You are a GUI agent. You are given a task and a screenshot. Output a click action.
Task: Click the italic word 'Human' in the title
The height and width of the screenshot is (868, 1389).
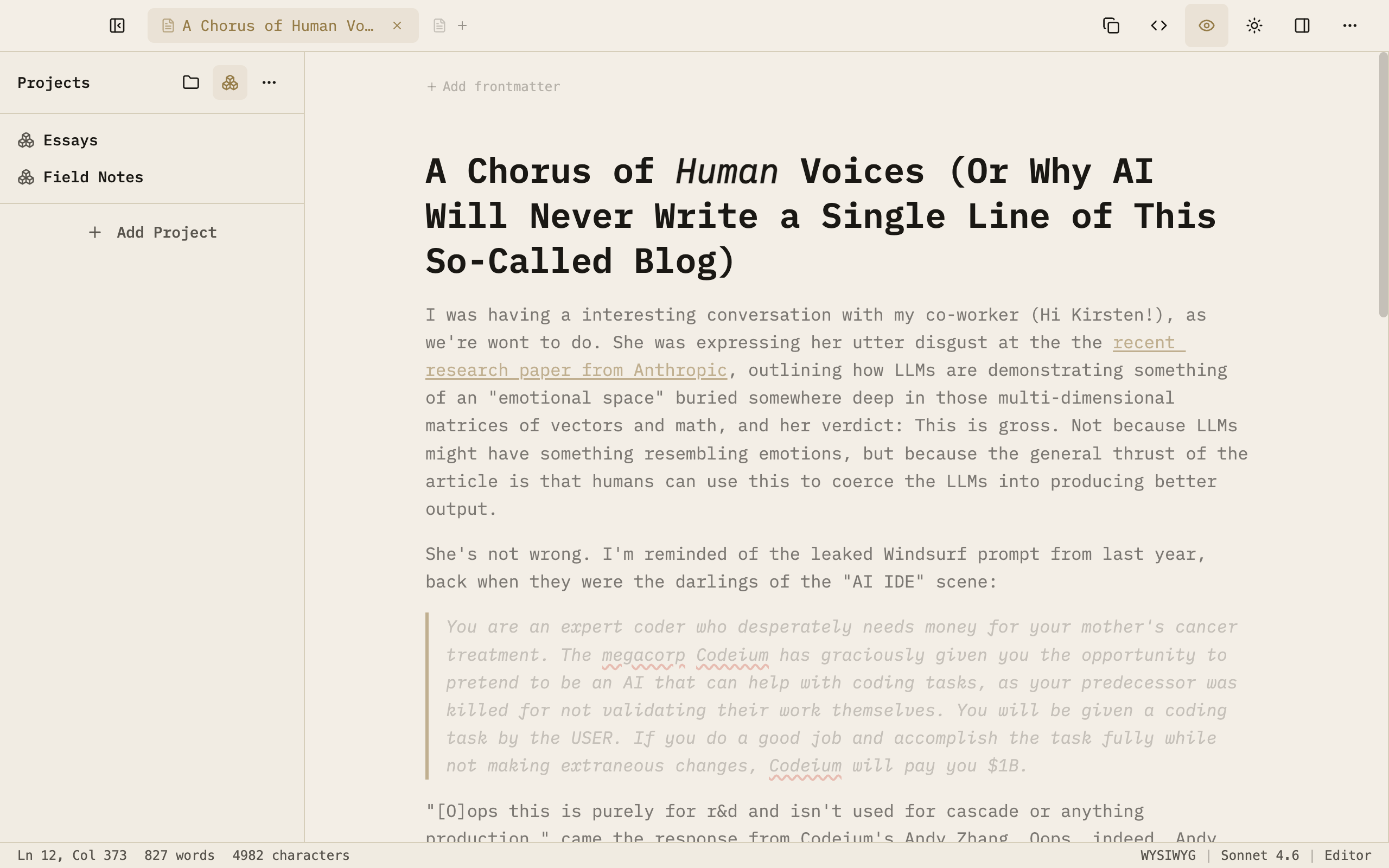tap(727, 171)
